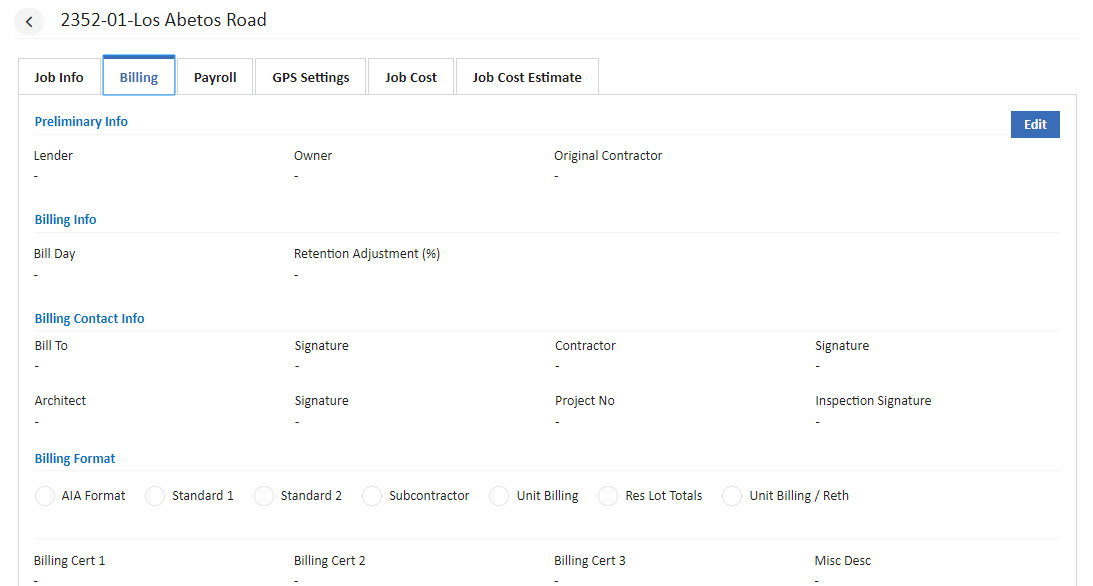Click the Edit button
The width and height of the screenshot is (1093, 586).
coord(1035,124)
